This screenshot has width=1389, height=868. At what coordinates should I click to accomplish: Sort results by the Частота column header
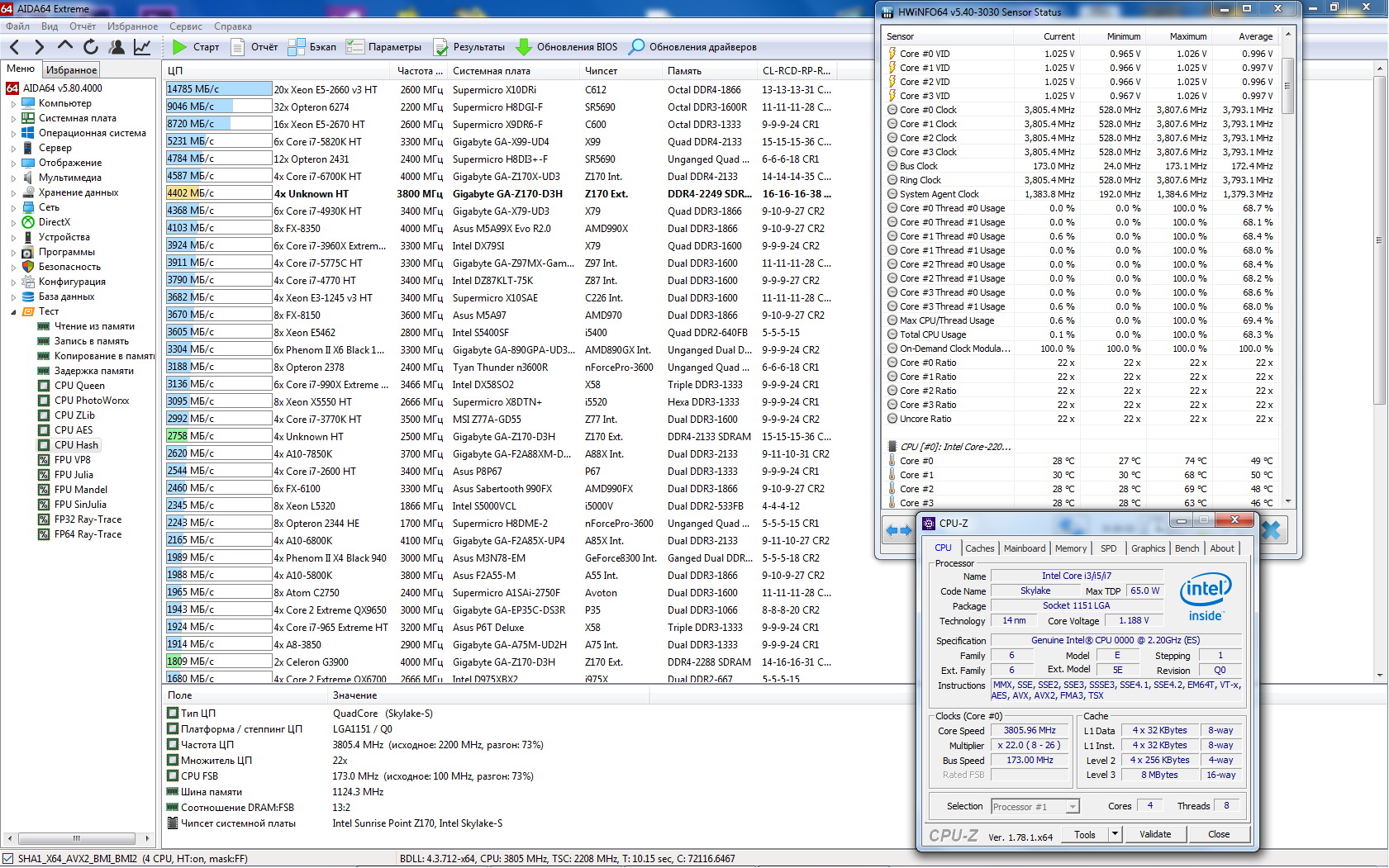pos(420,71)
